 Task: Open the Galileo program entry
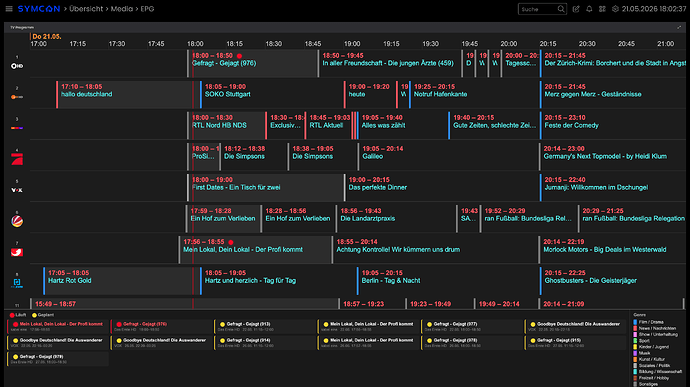[448, 156]
